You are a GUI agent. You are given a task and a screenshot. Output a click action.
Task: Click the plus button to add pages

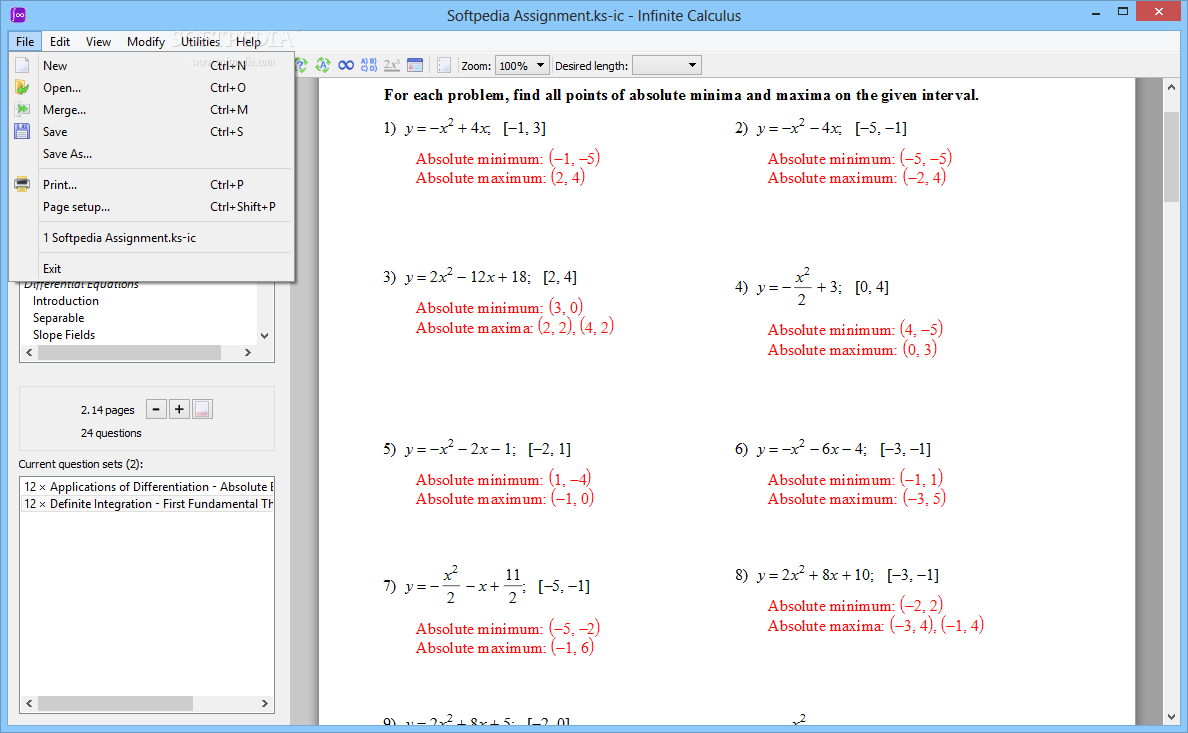tap(180, 409)
